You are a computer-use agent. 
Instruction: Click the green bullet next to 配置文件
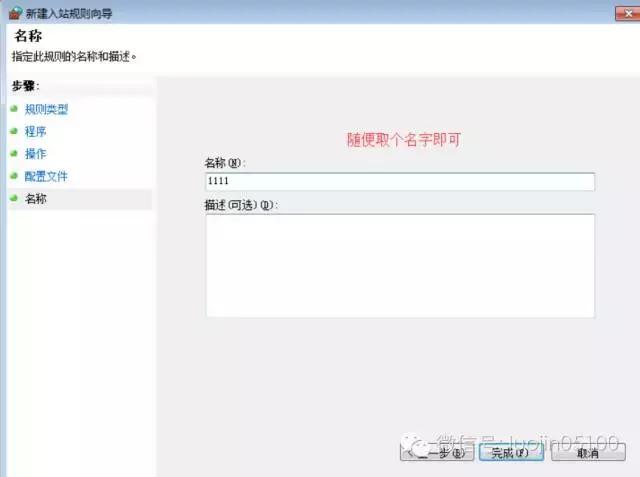(14, 176)
